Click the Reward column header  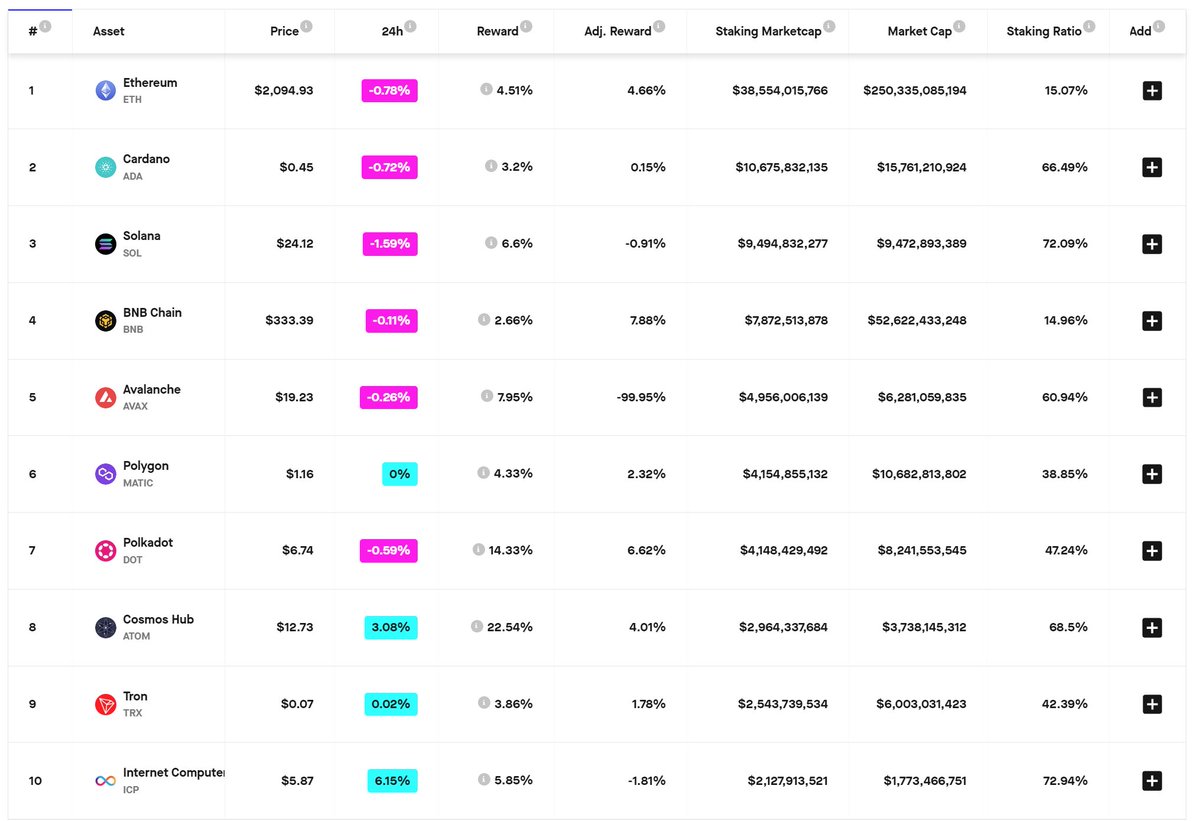(497, 31)
